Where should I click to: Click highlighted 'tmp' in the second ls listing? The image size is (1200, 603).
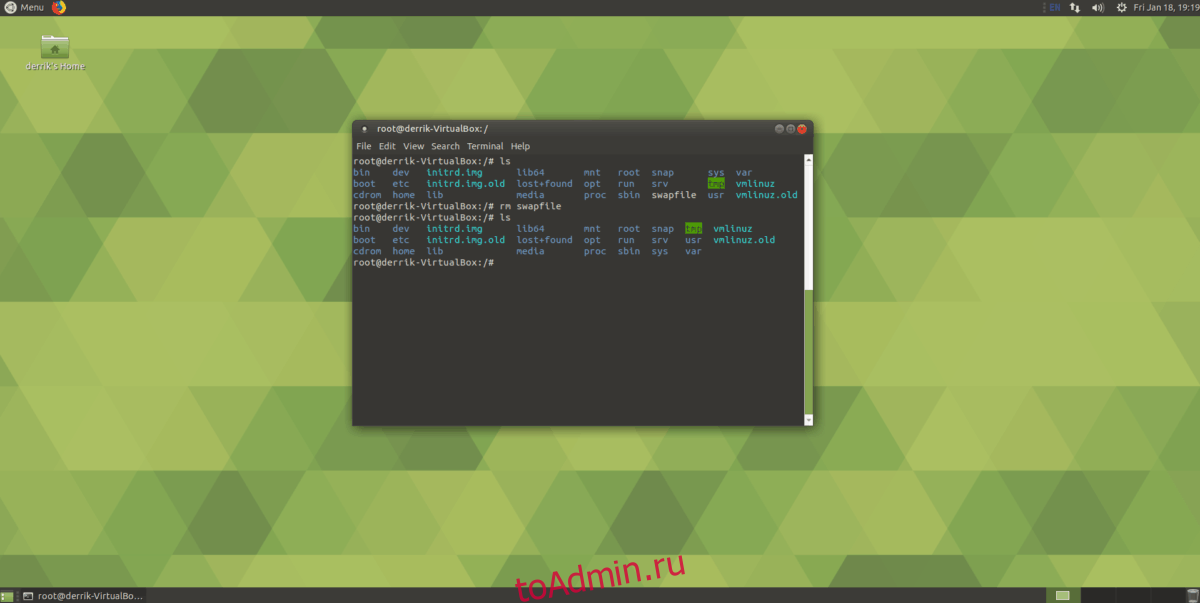[694, 229]
